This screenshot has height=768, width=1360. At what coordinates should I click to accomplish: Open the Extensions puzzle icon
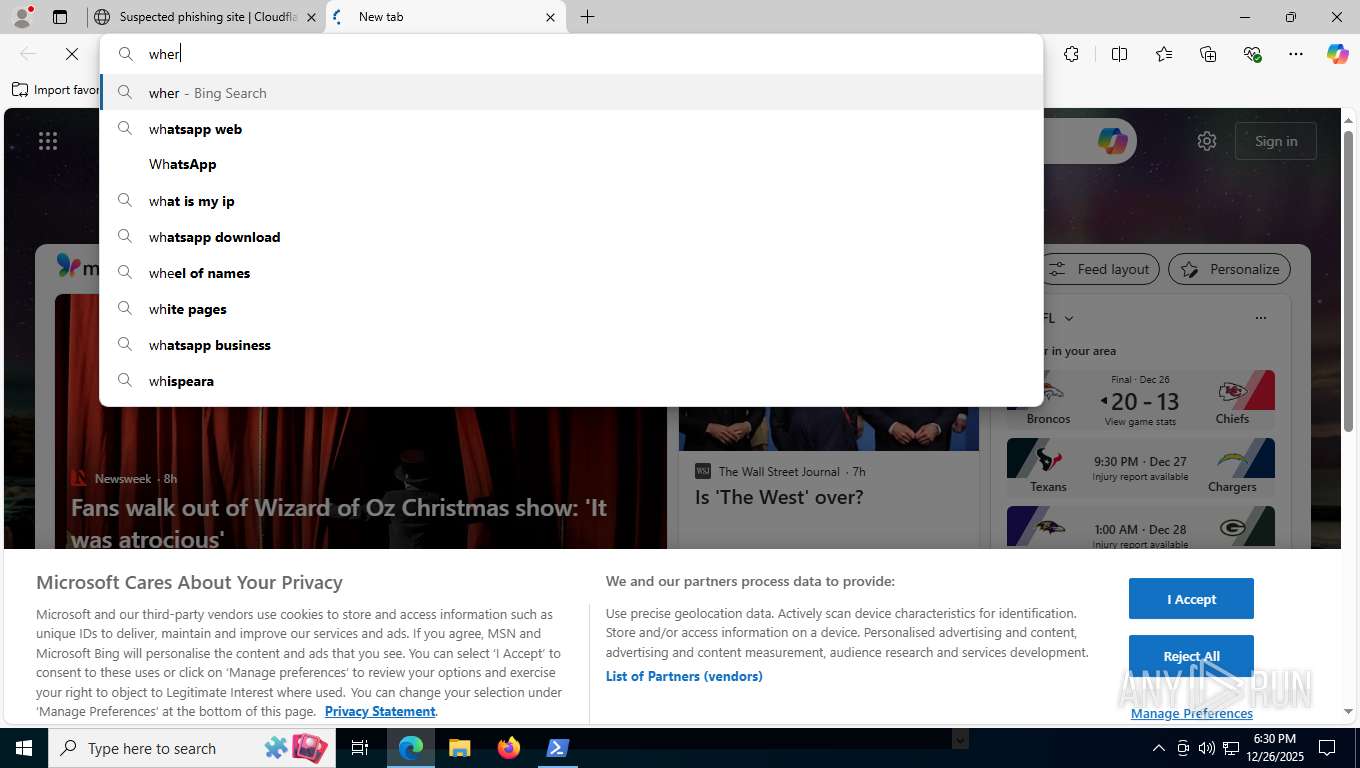pyautogui.click(x=1072, y=54)
